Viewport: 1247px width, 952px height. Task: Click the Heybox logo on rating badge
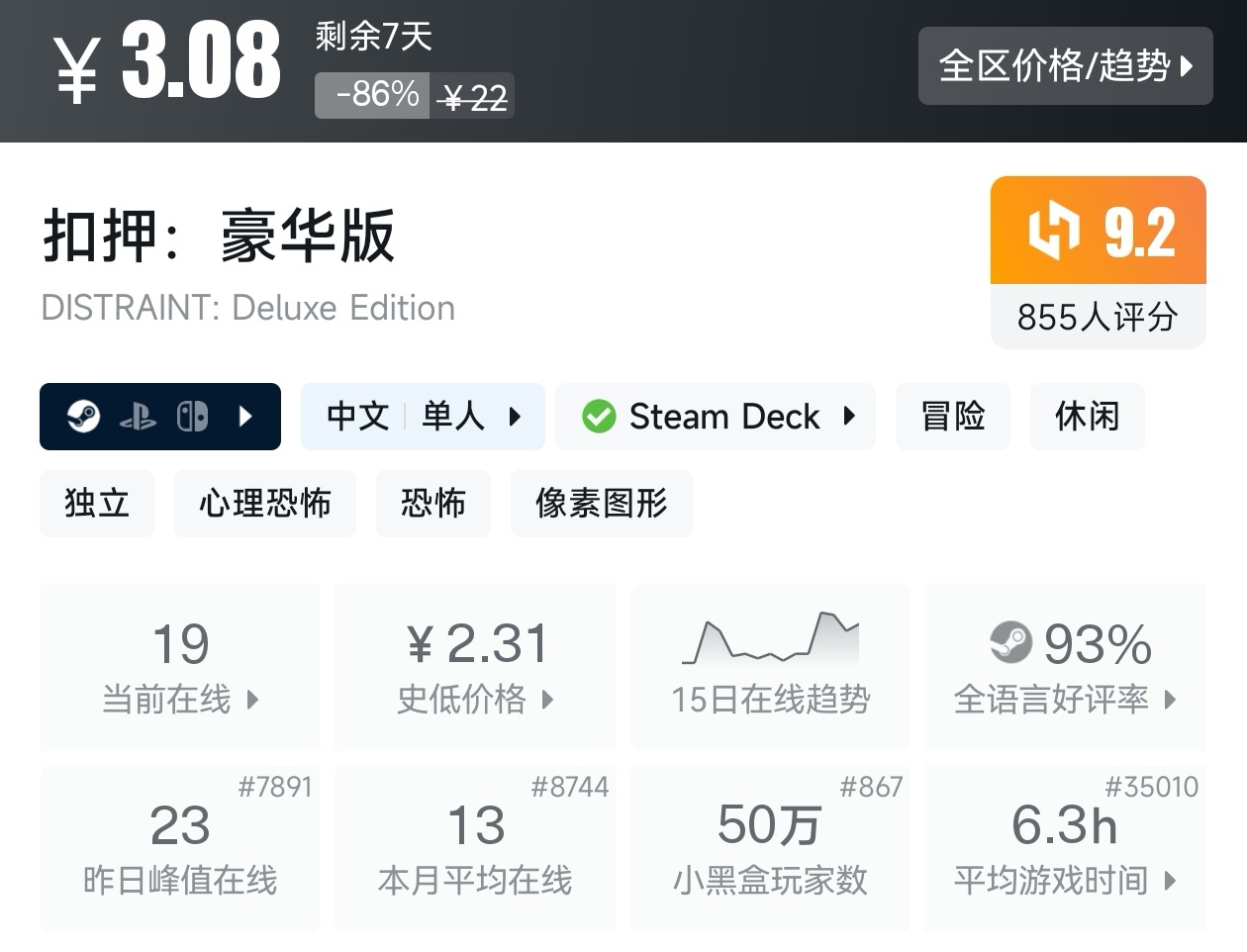tap(1053, 231)
